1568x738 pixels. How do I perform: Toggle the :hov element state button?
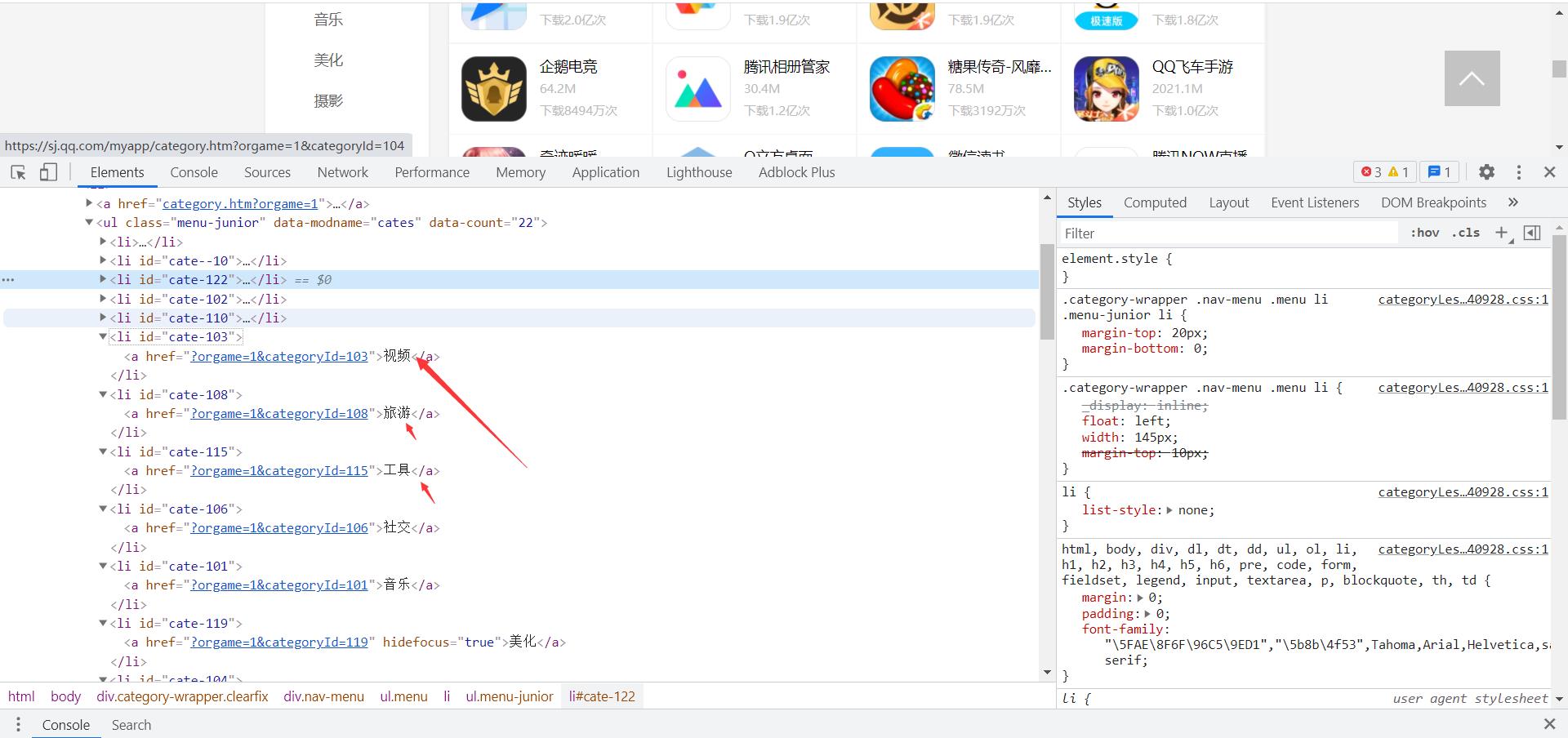[1424, 233]
